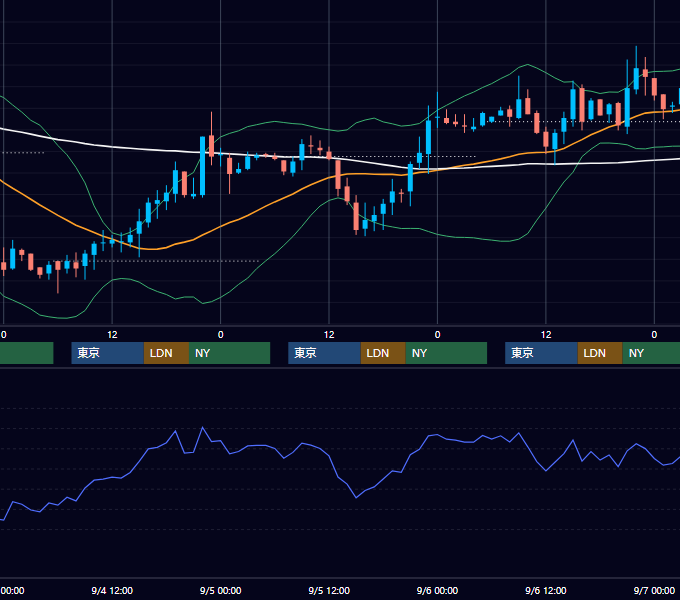Image resolution: width=680 pixels, height=600 pixels.
Task: Click the red candle with long lower wick on 9/4 morning
Action: point(58,266)
